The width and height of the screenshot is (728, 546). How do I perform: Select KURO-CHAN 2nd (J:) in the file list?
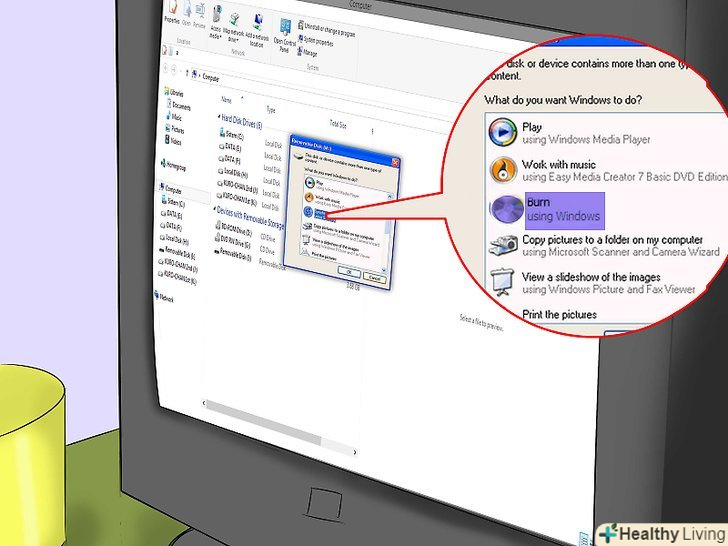tap(237, 187)
